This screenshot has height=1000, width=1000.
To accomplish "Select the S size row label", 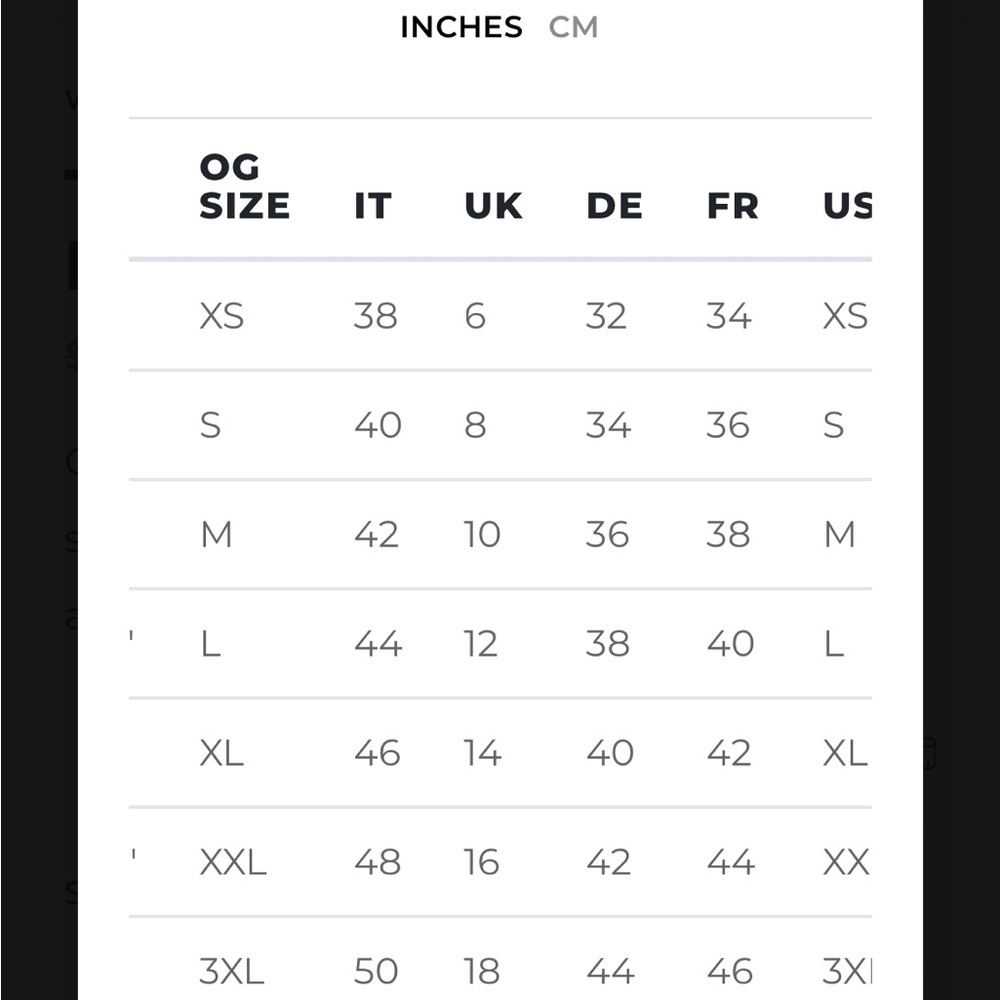I will point(210,425).
